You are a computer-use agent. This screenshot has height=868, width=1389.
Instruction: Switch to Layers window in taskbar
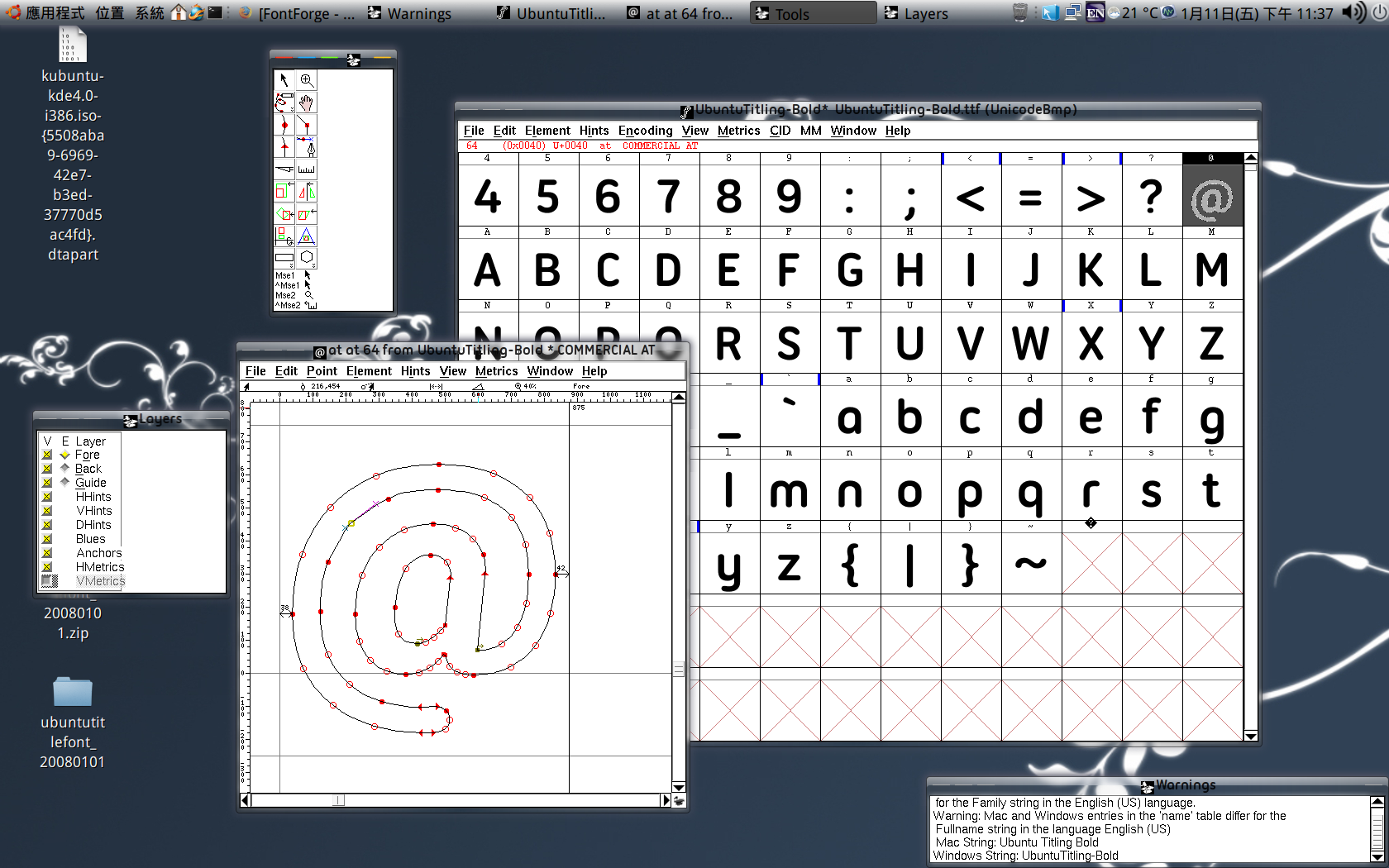pyautogui.click(x=917, y=13)
